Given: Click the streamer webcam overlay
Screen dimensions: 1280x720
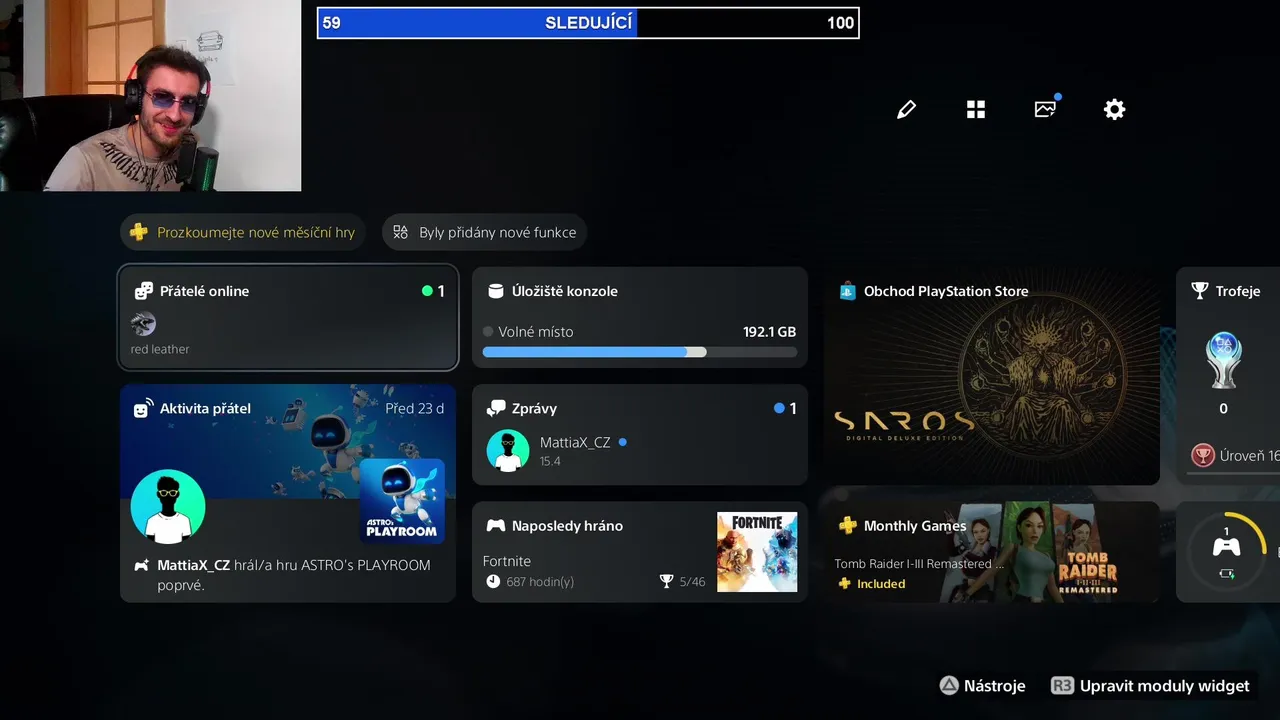Looking at the screenshot, I should (x=150, y=95).
